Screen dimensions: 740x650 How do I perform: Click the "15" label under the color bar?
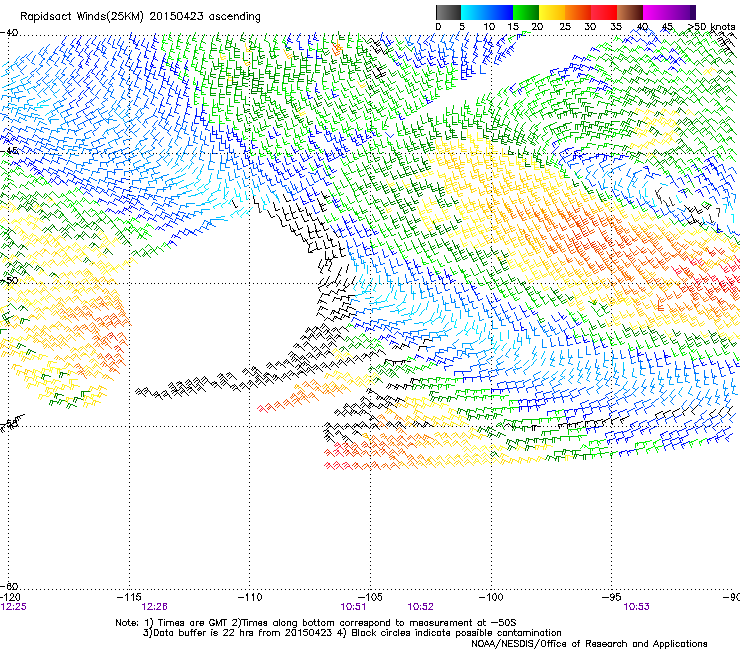[x=513, y=27]
